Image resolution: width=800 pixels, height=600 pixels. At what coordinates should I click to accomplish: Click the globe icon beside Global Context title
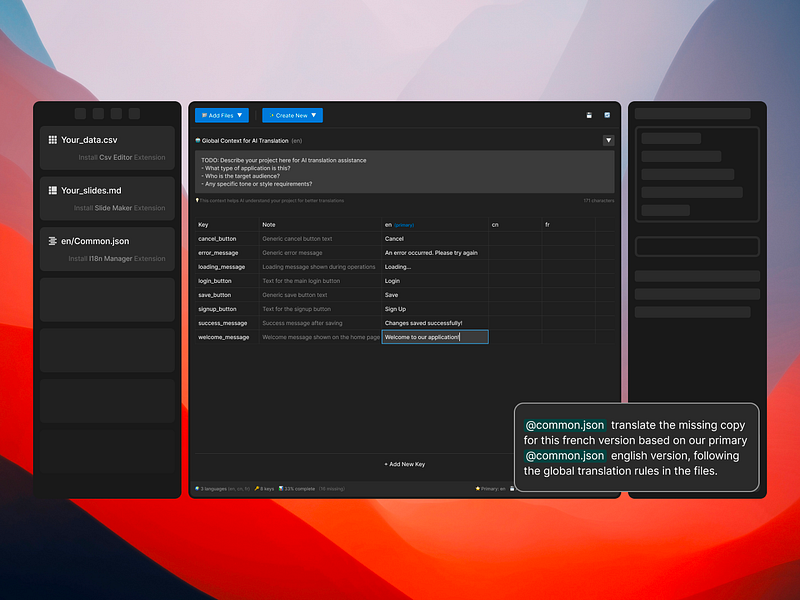pos(198,140)
